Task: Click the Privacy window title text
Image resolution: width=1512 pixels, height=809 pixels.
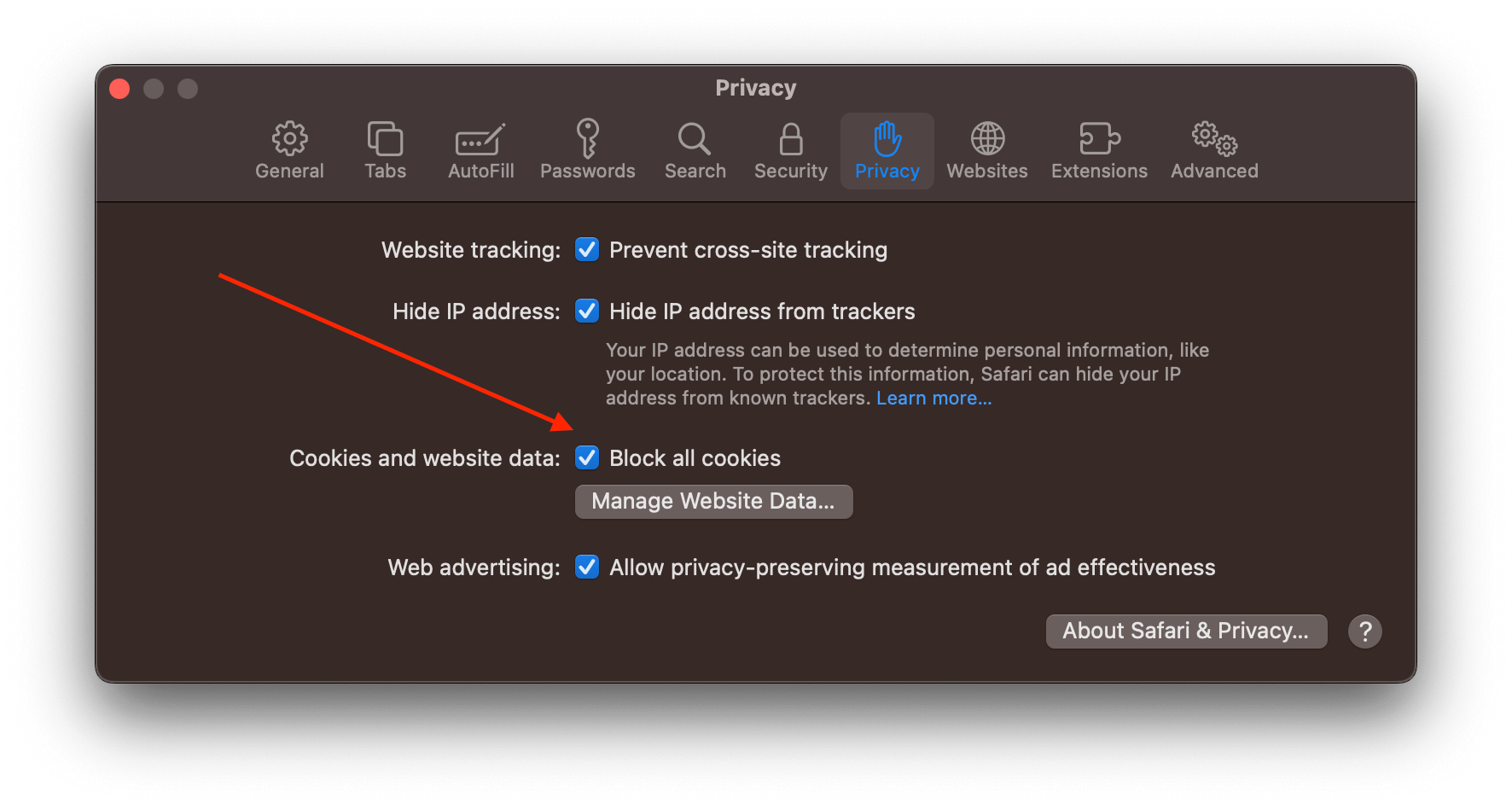Action: click(756, 88)
